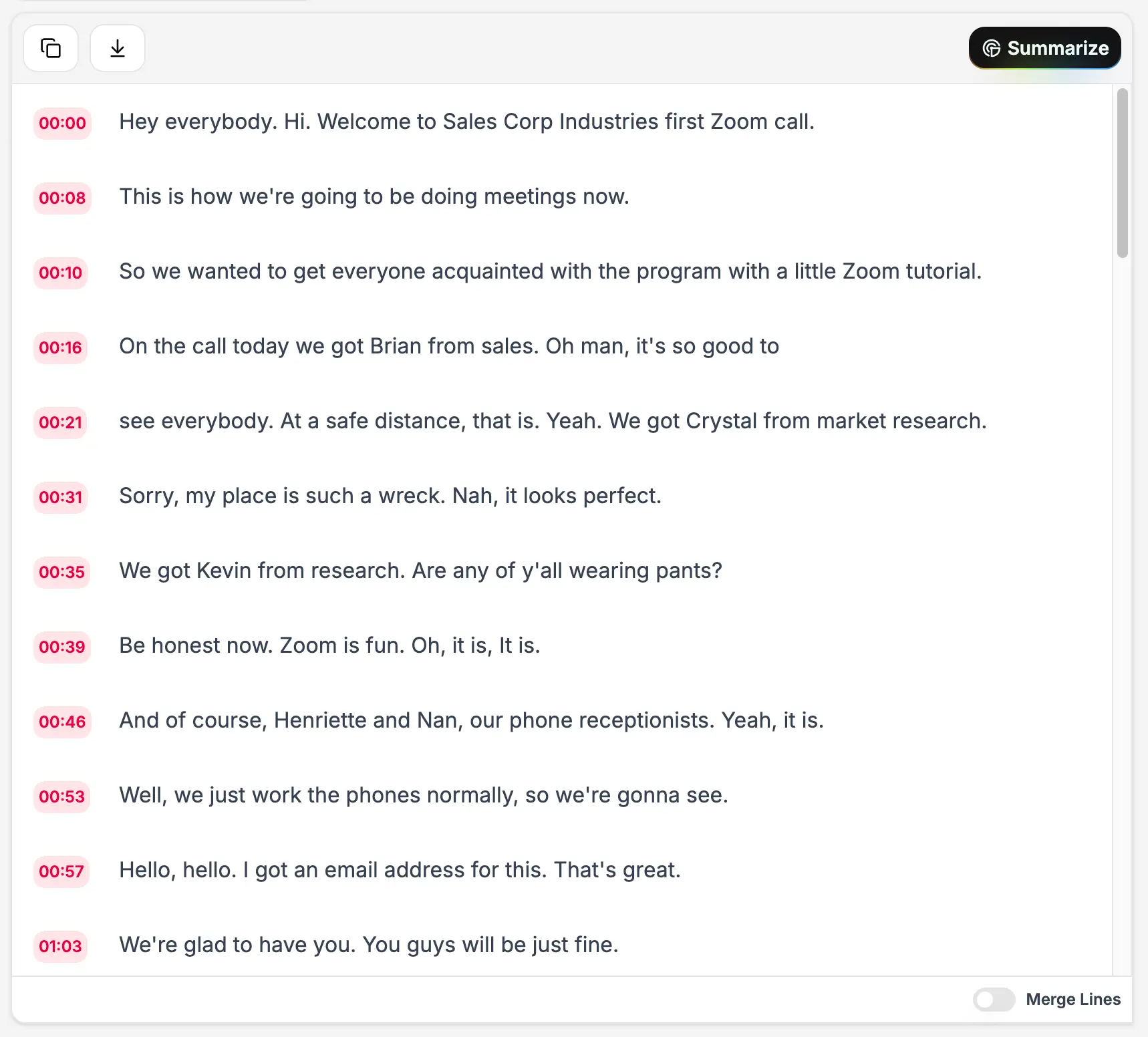The height and width of the screenshot is (1037, 1148).
Task: Jump to 00:39 timestamp
Action: 61,647
